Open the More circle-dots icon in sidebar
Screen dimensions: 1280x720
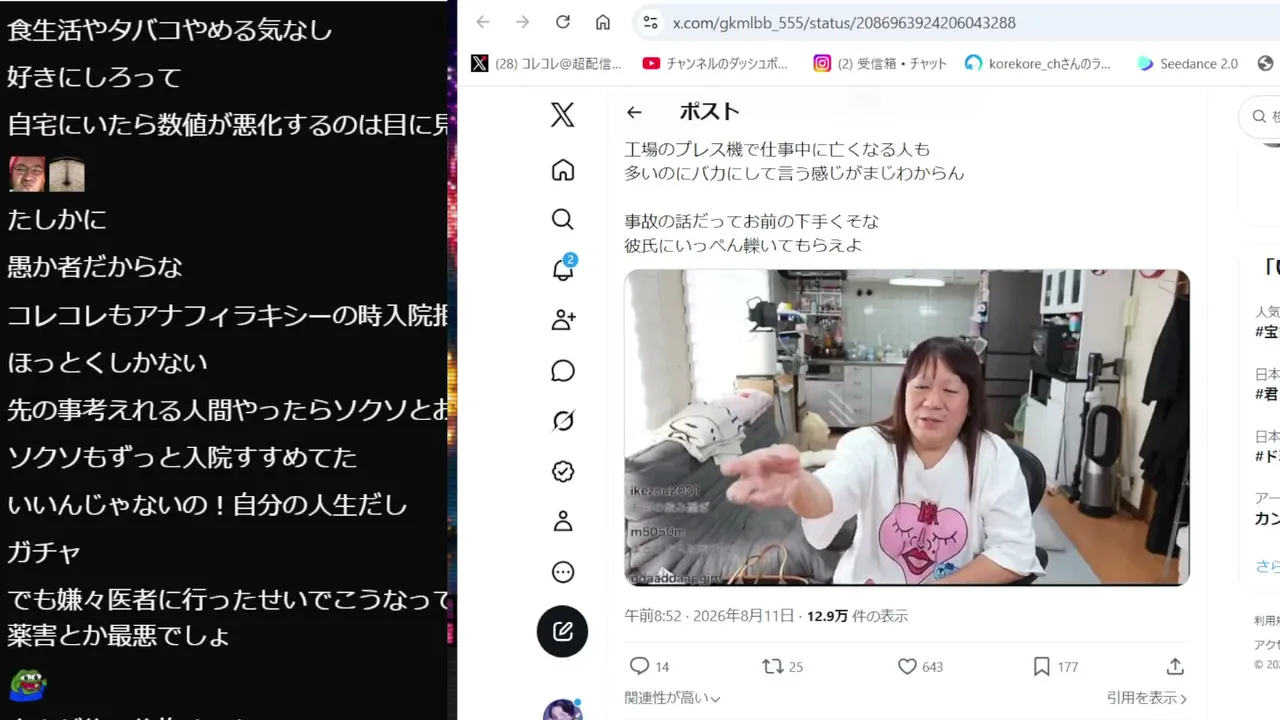pos(563,572)
